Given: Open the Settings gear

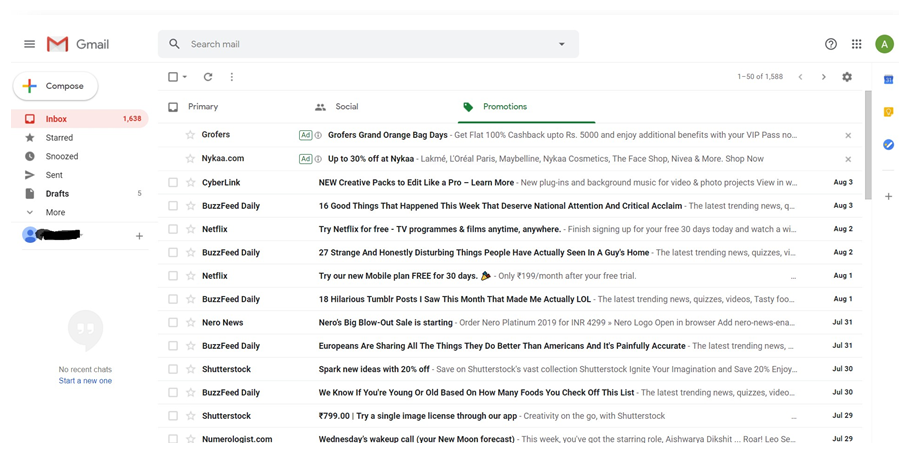Looking at the screenshot, I should click(847, 77).
